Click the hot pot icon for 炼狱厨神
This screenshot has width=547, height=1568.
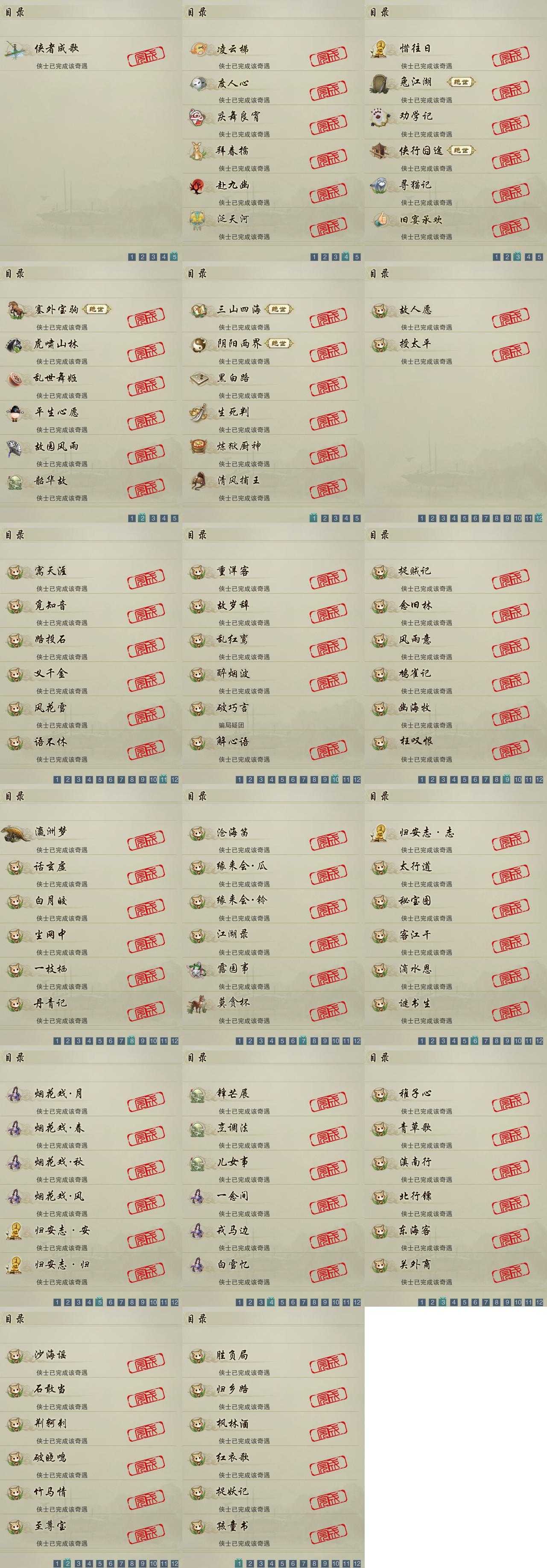click(199, 447)
